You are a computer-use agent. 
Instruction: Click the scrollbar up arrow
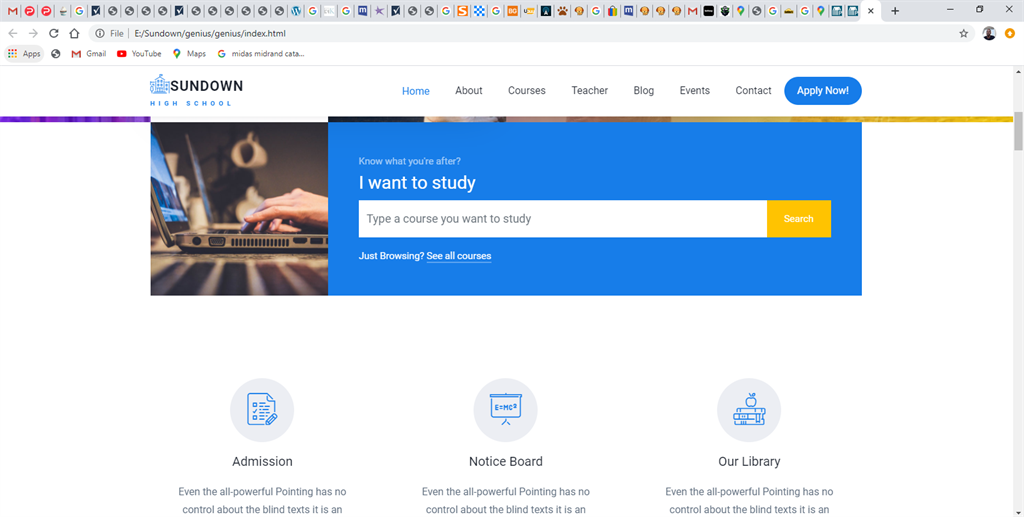[1018, 71]
